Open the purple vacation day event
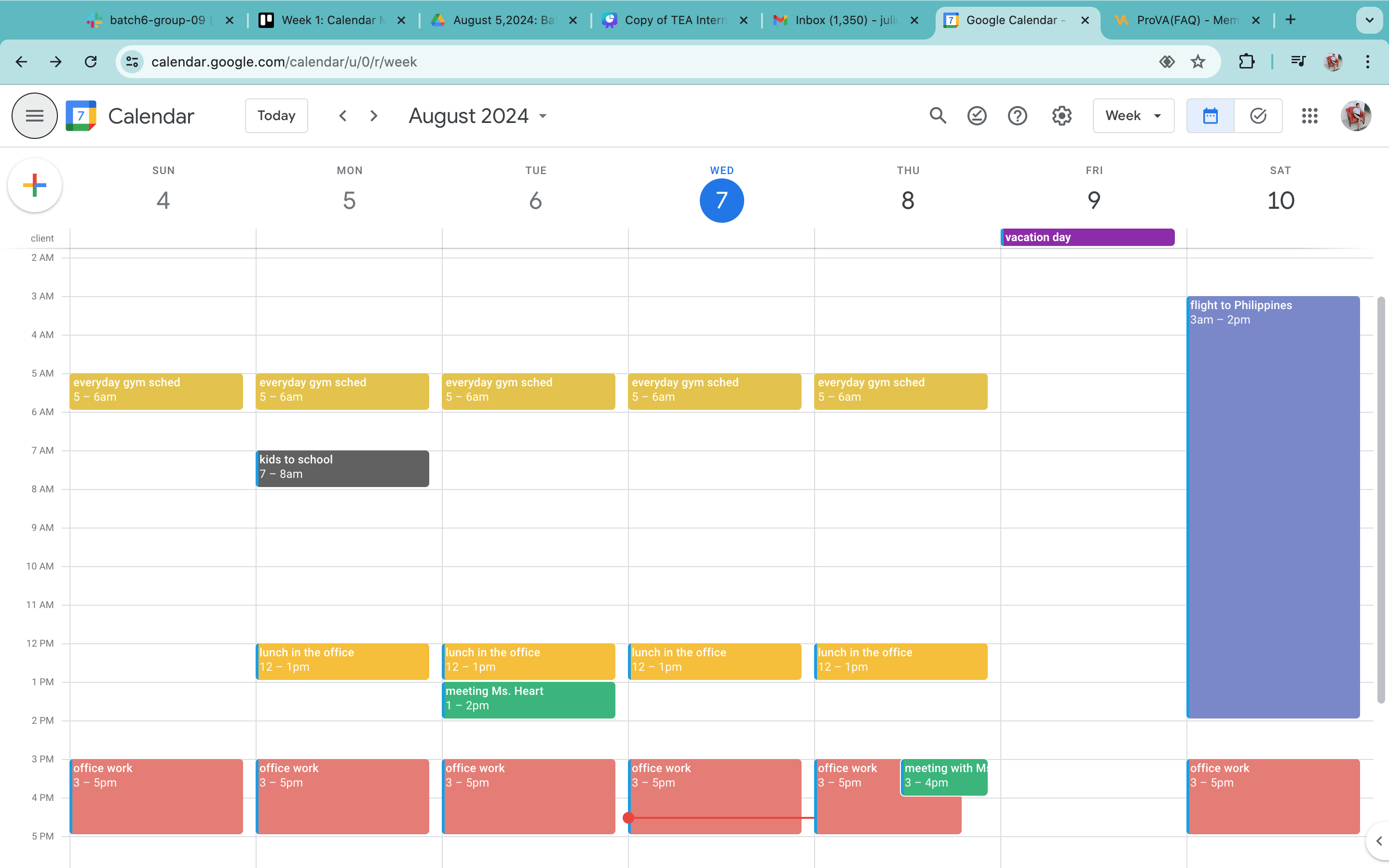Viewport: 1389px width, 868px height. coord(1087,237)
